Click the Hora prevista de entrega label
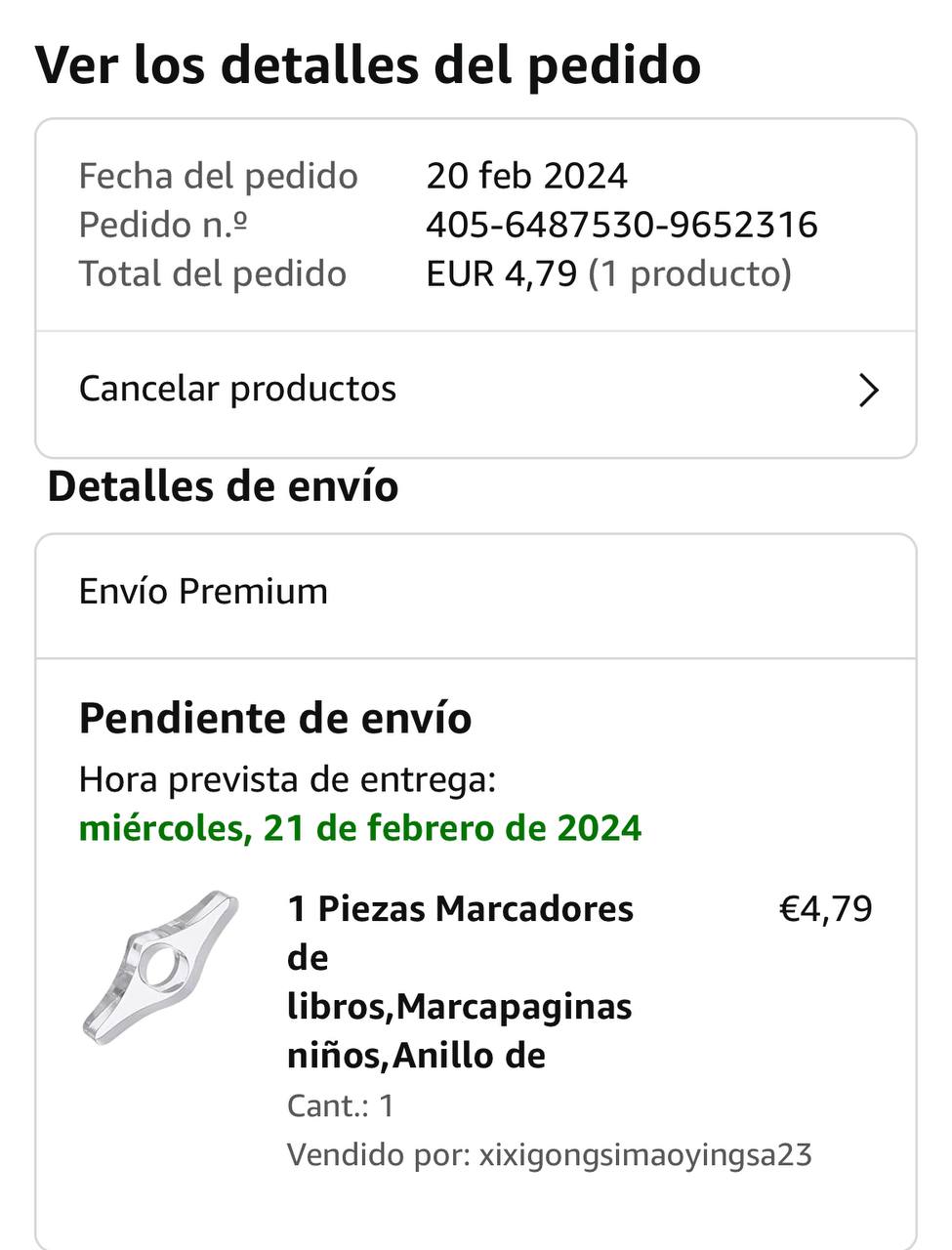This screenshot has height=1250, width=952. pyautogui.click(x=287, y=779)
